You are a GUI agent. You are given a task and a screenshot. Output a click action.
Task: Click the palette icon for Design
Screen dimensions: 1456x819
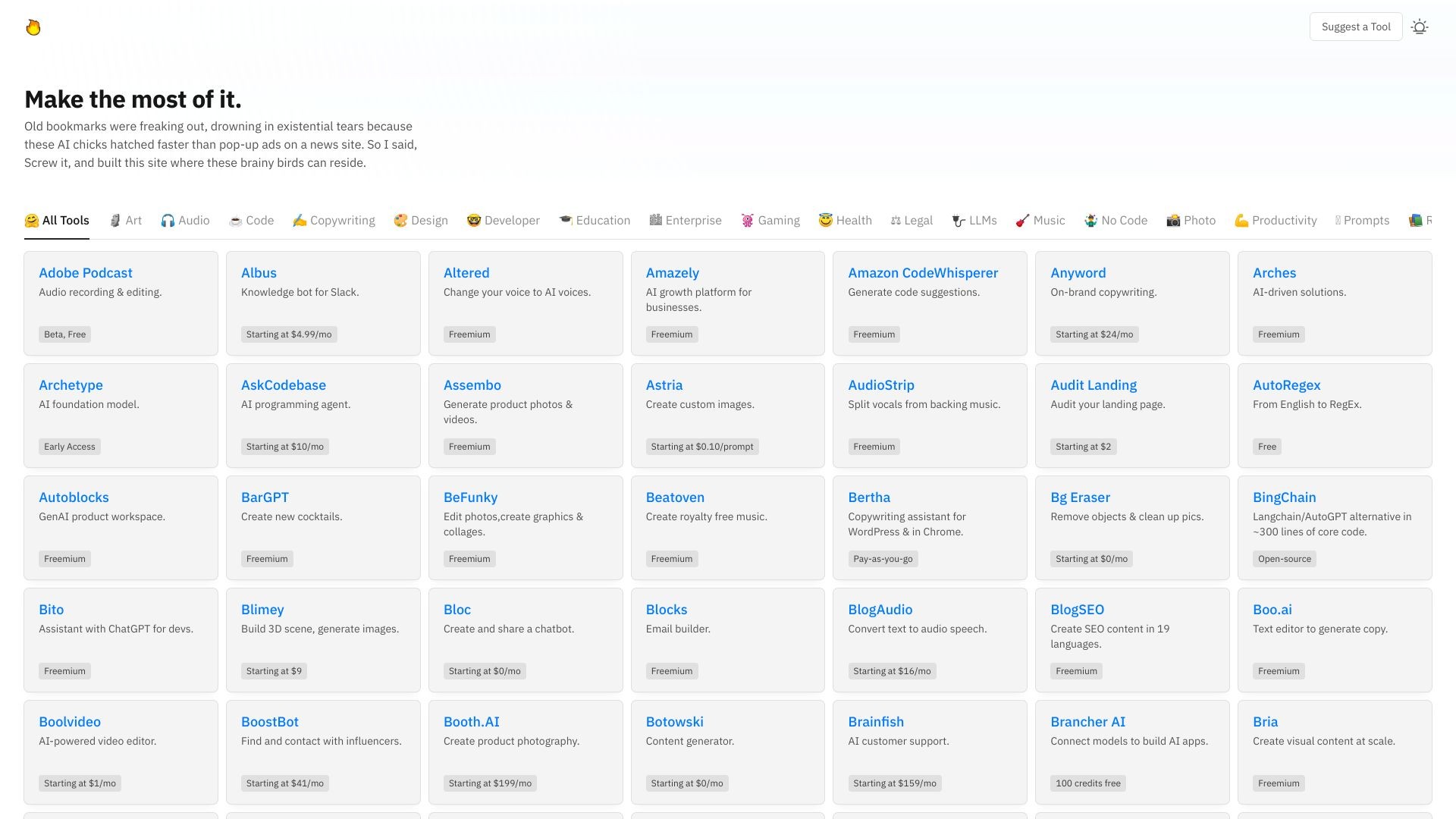(400, 221)
